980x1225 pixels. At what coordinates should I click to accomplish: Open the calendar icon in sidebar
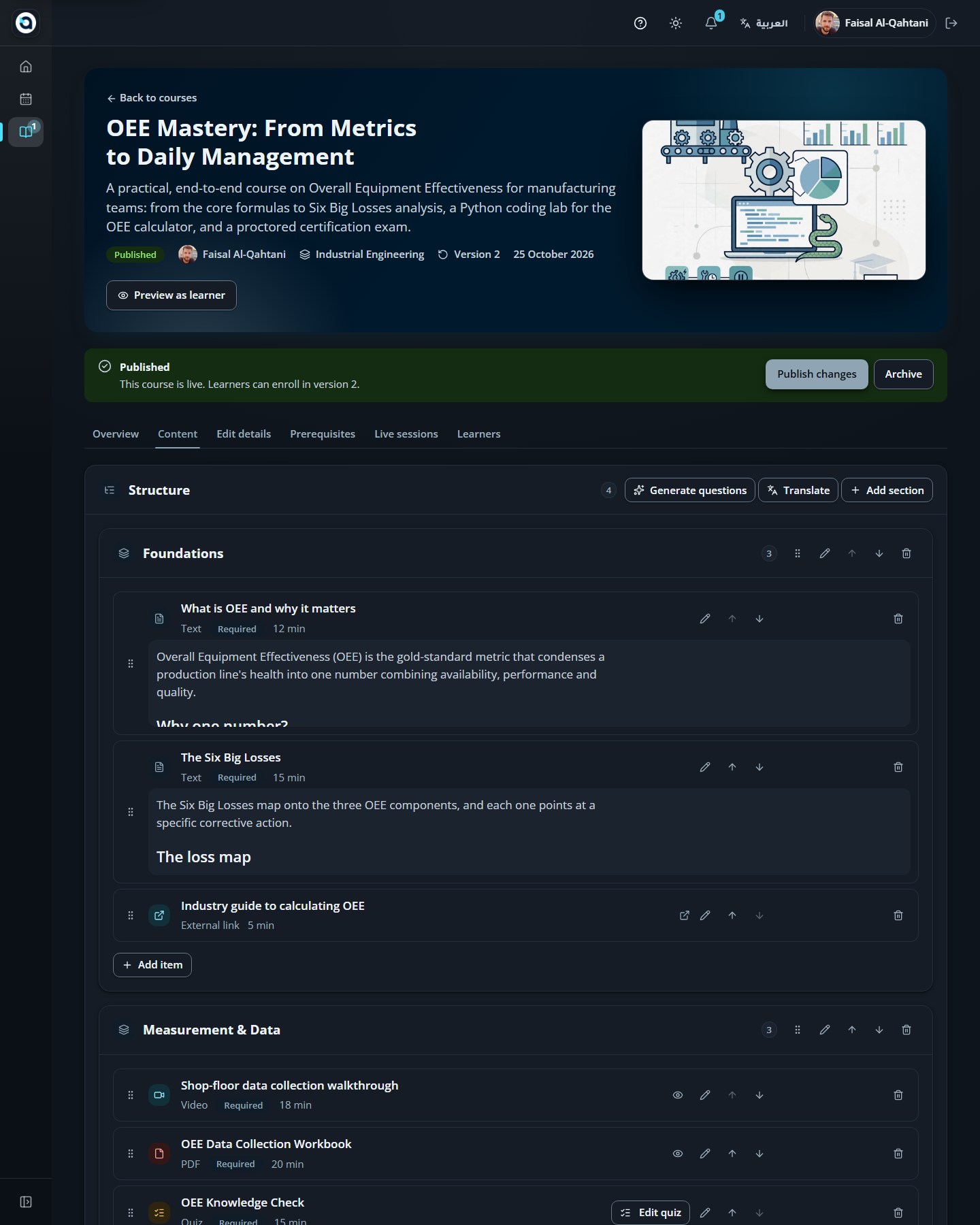[x=26, y=99]
